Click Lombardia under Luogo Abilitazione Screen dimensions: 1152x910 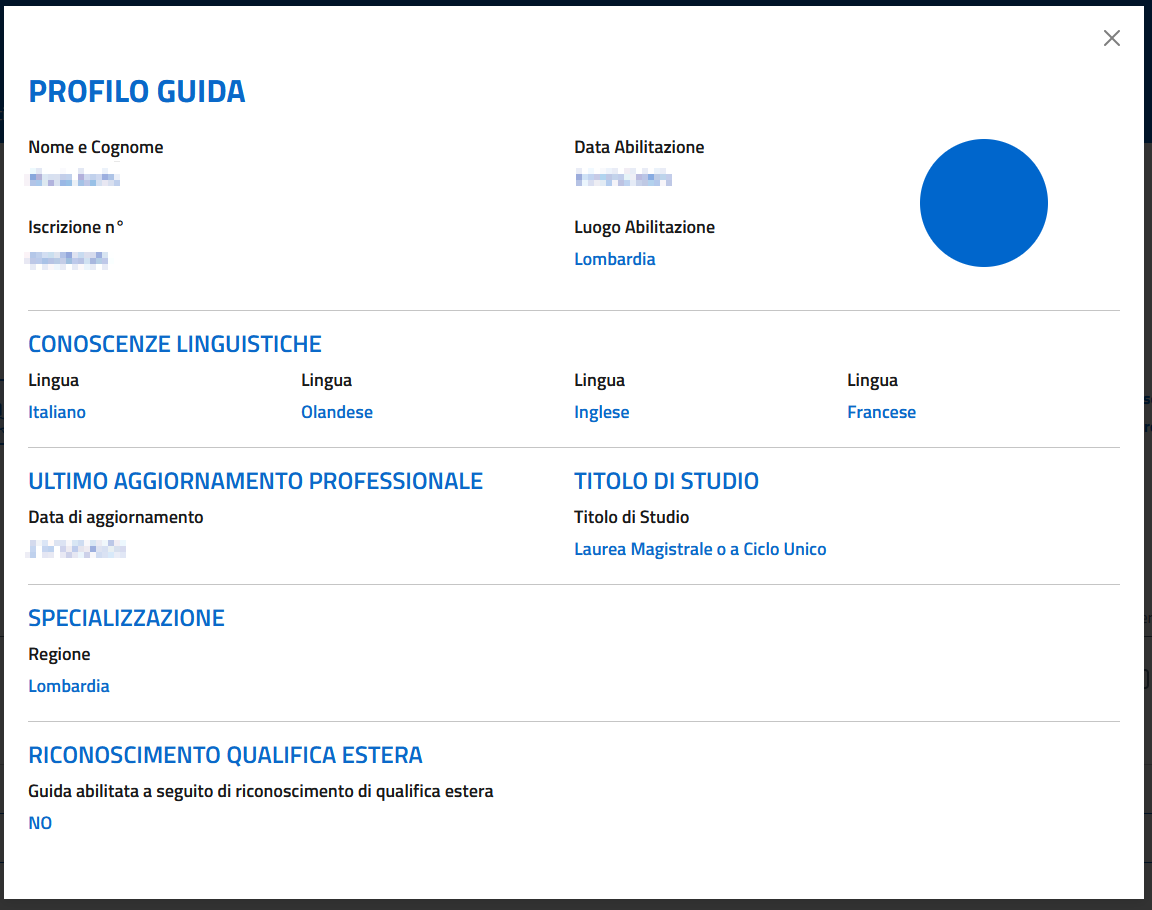click(x=614, y=259)
